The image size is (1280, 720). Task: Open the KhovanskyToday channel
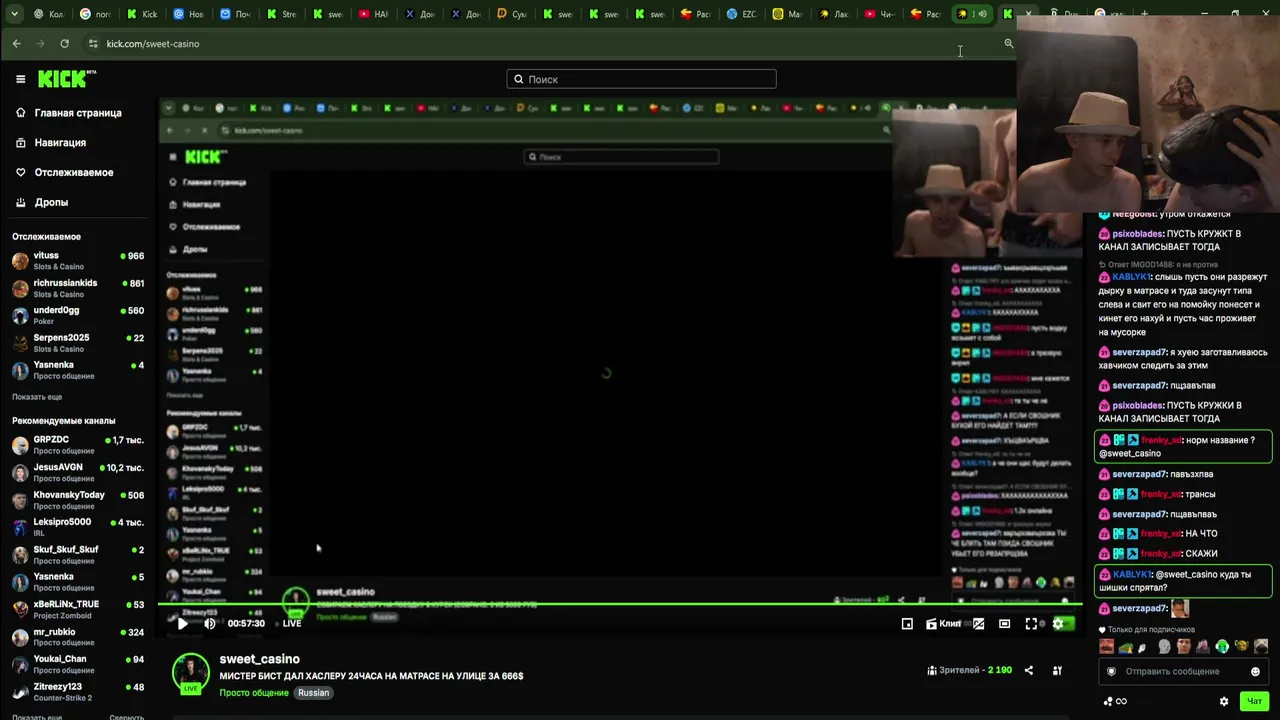click(78, 499)
